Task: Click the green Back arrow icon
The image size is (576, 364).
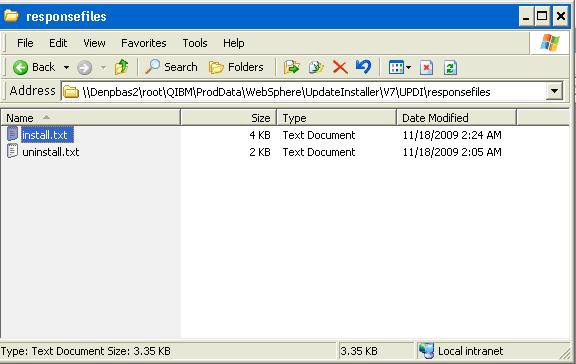Action: [x=21, y=67]
